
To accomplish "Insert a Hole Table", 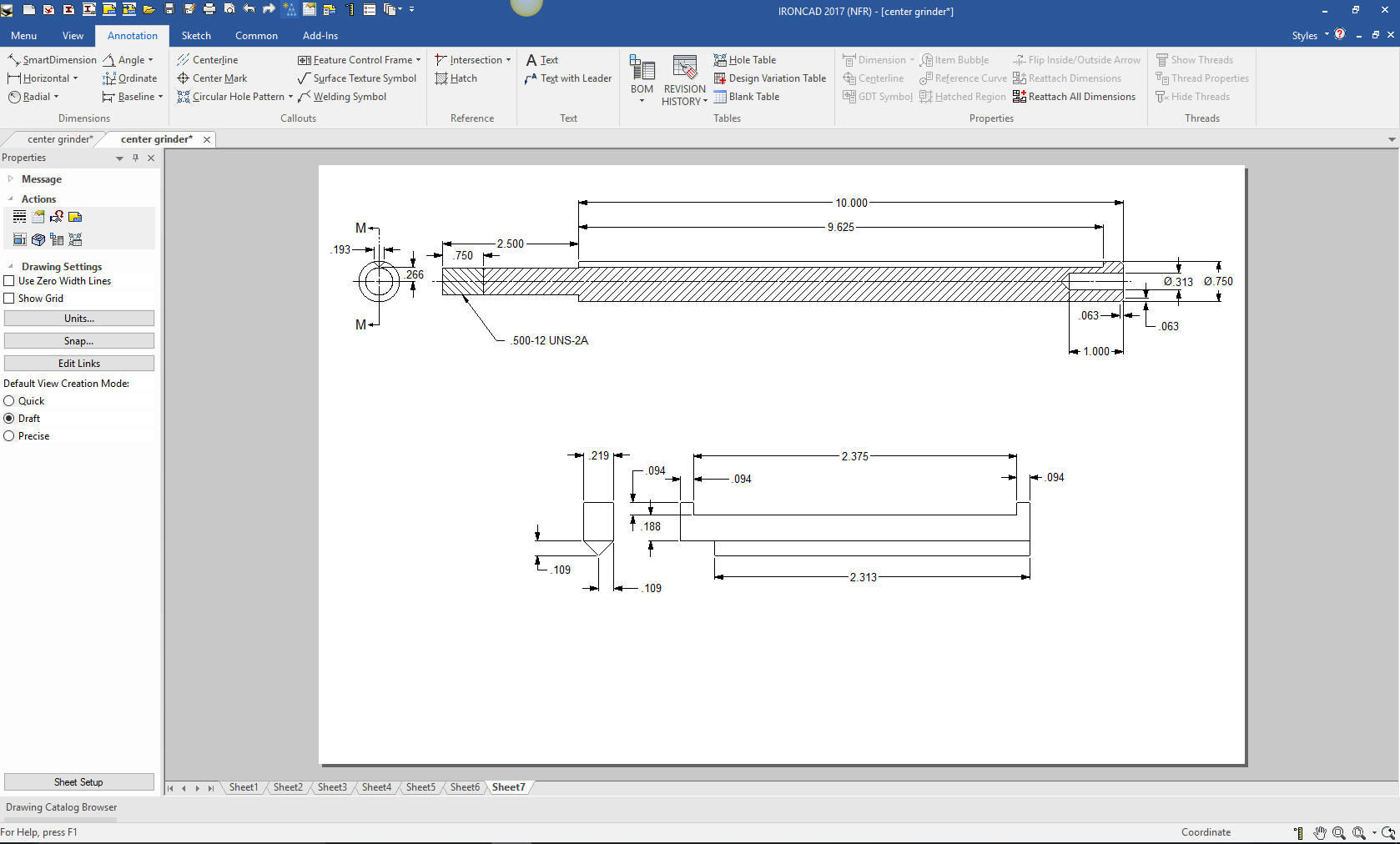I will [x=744, y=60].
